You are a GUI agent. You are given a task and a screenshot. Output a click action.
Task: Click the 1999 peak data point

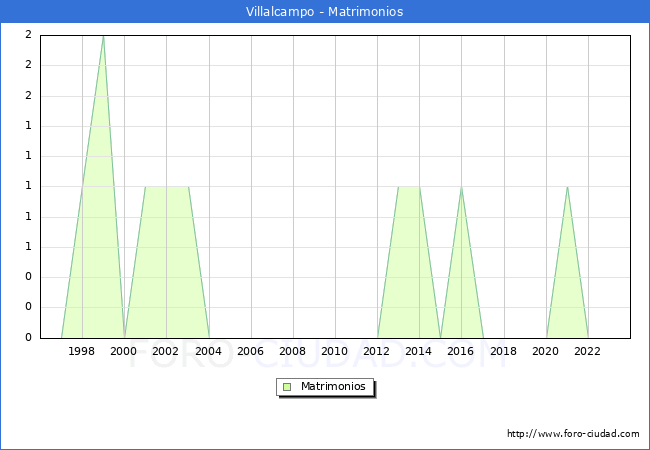pyautogui.click(x=103, y=36)
